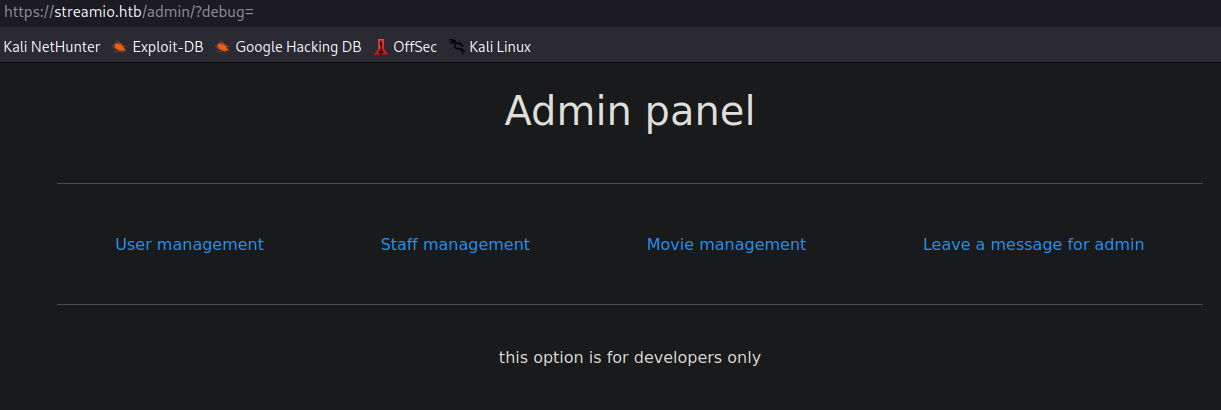Open the OffSec bookmark label
The width and height of the screenshot is (1221, 410).
coord(415,47)
